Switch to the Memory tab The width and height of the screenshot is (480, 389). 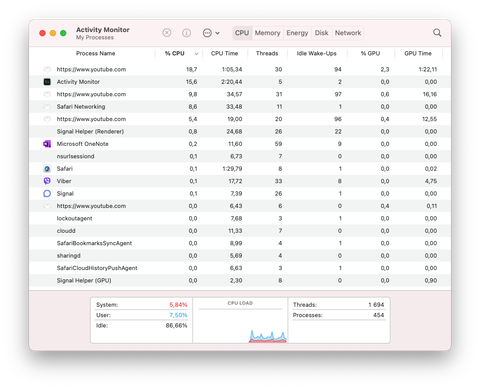[267, 33]
